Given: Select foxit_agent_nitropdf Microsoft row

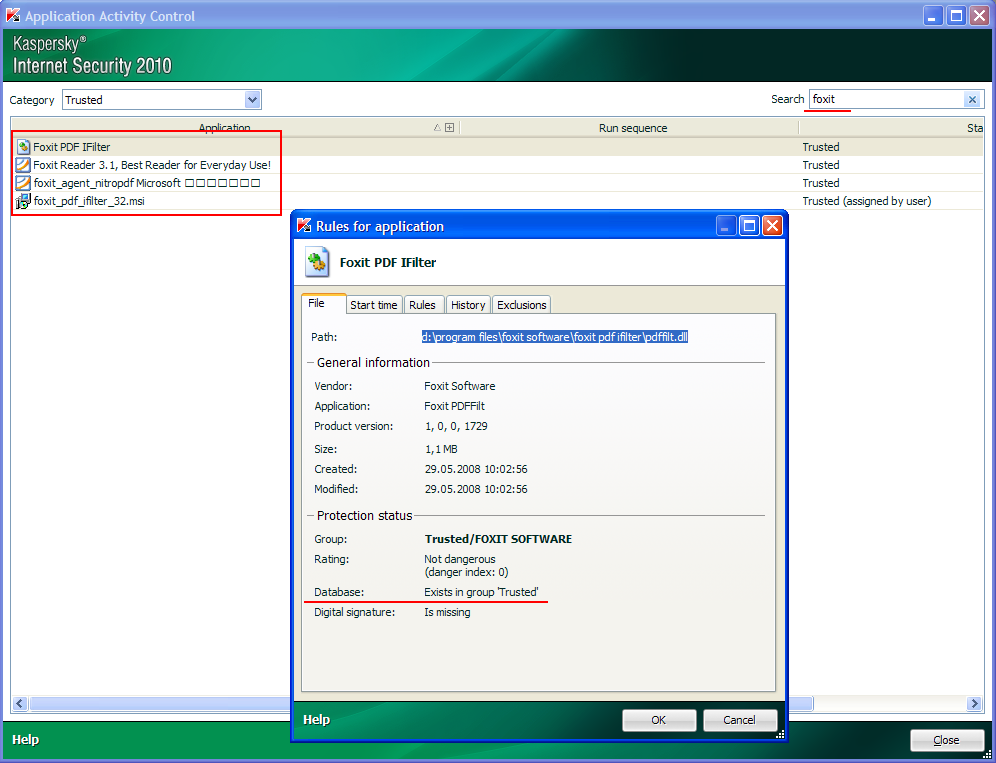Looking at the screenshot, I should click(497, 183).
